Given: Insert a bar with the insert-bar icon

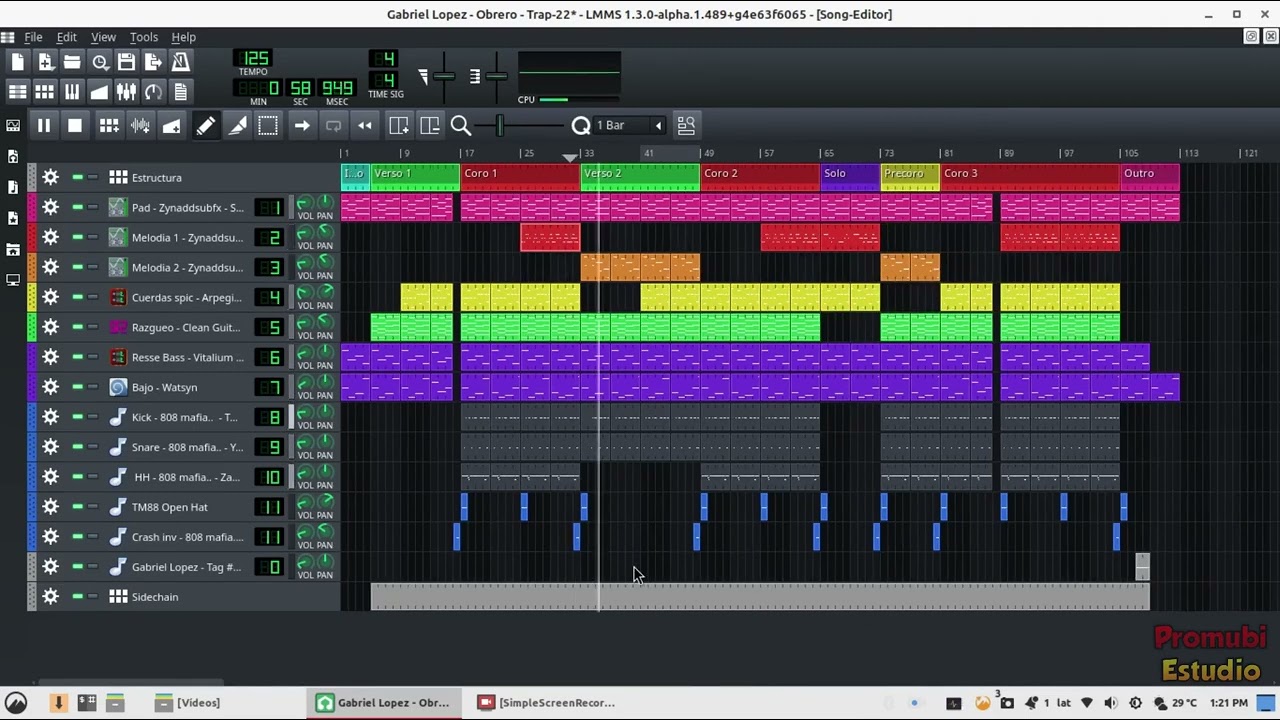Looking at the screenshot, I should (398, 125).
